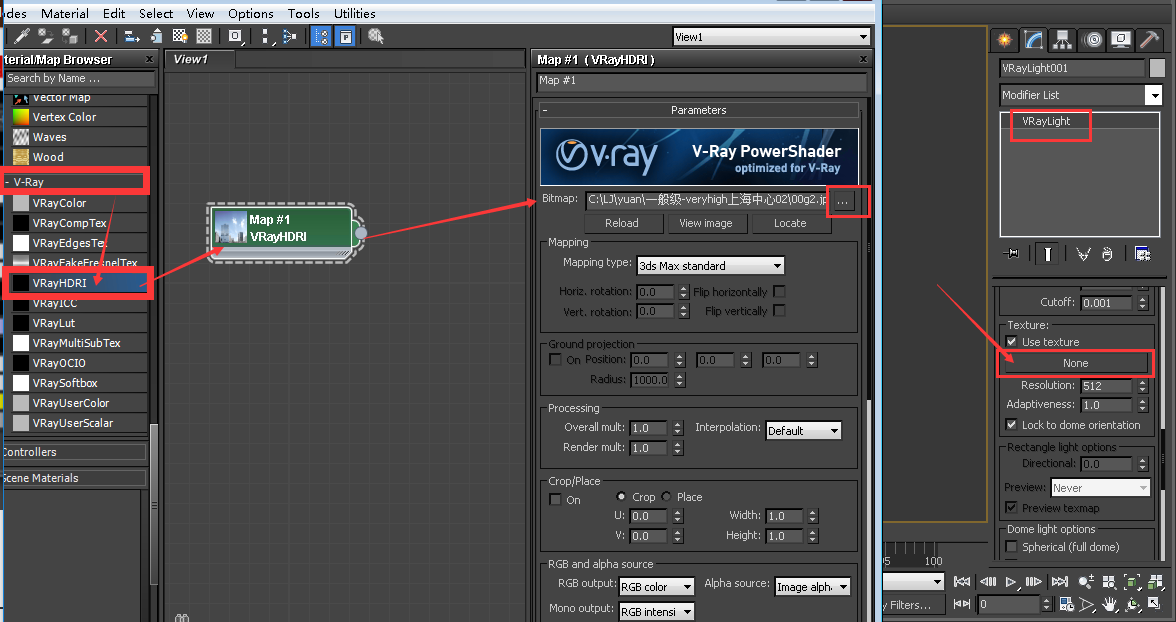Open the Hierarchy command panel tab
The image size is (1176, 622).
(x=1062, y=40)
